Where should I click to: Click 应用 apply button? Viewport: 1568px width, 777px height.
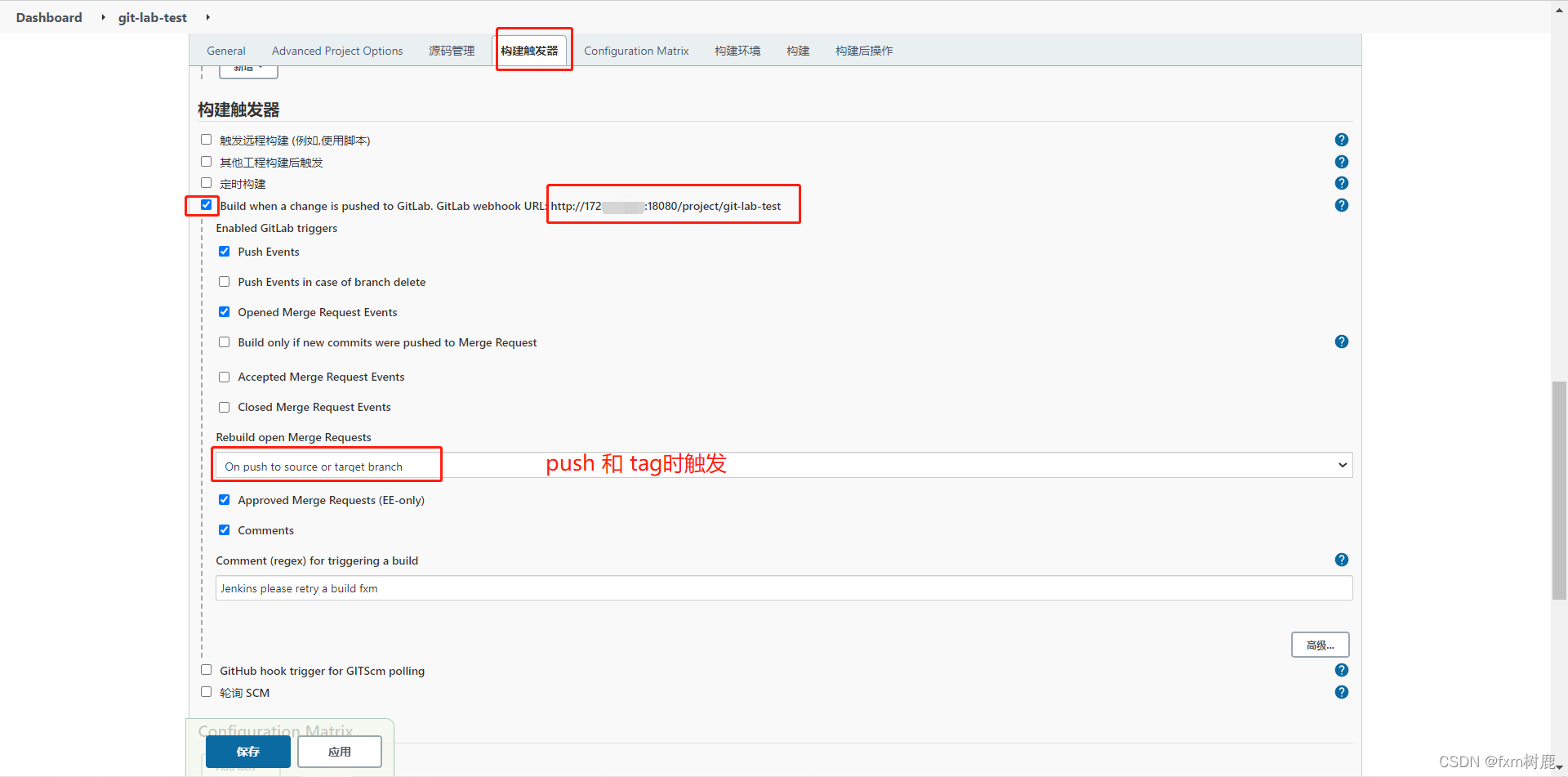(340, 752)
